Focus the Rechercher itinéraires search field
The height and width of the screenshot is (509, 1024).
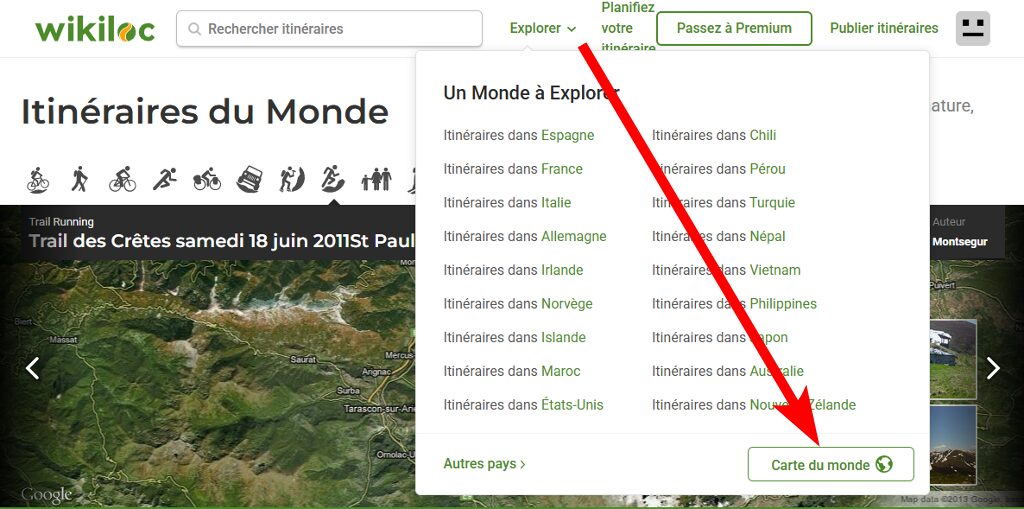[329, 29]
